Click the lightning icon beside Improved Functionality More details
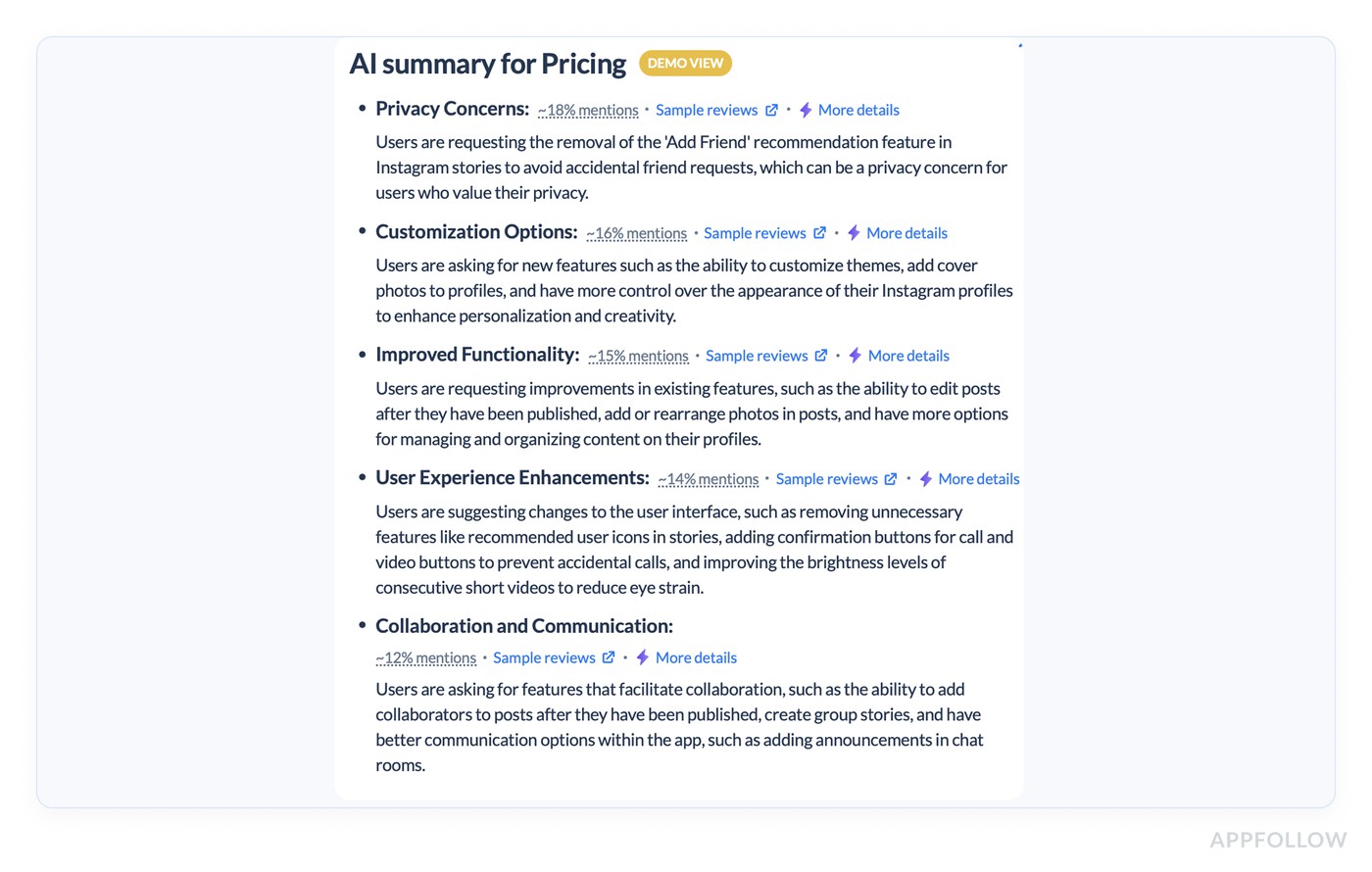1372x872 pixels. tap(854, 355)
